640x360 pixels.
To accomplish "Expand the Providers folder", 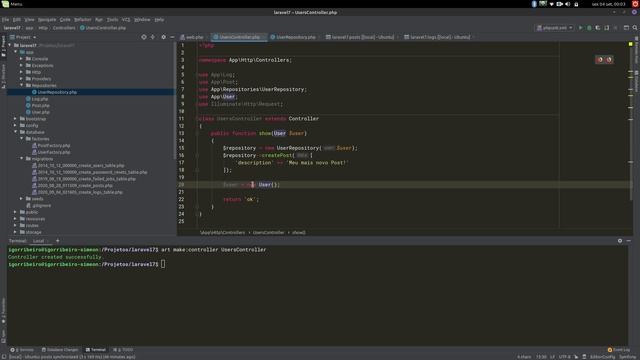I will tap(21, 79).
